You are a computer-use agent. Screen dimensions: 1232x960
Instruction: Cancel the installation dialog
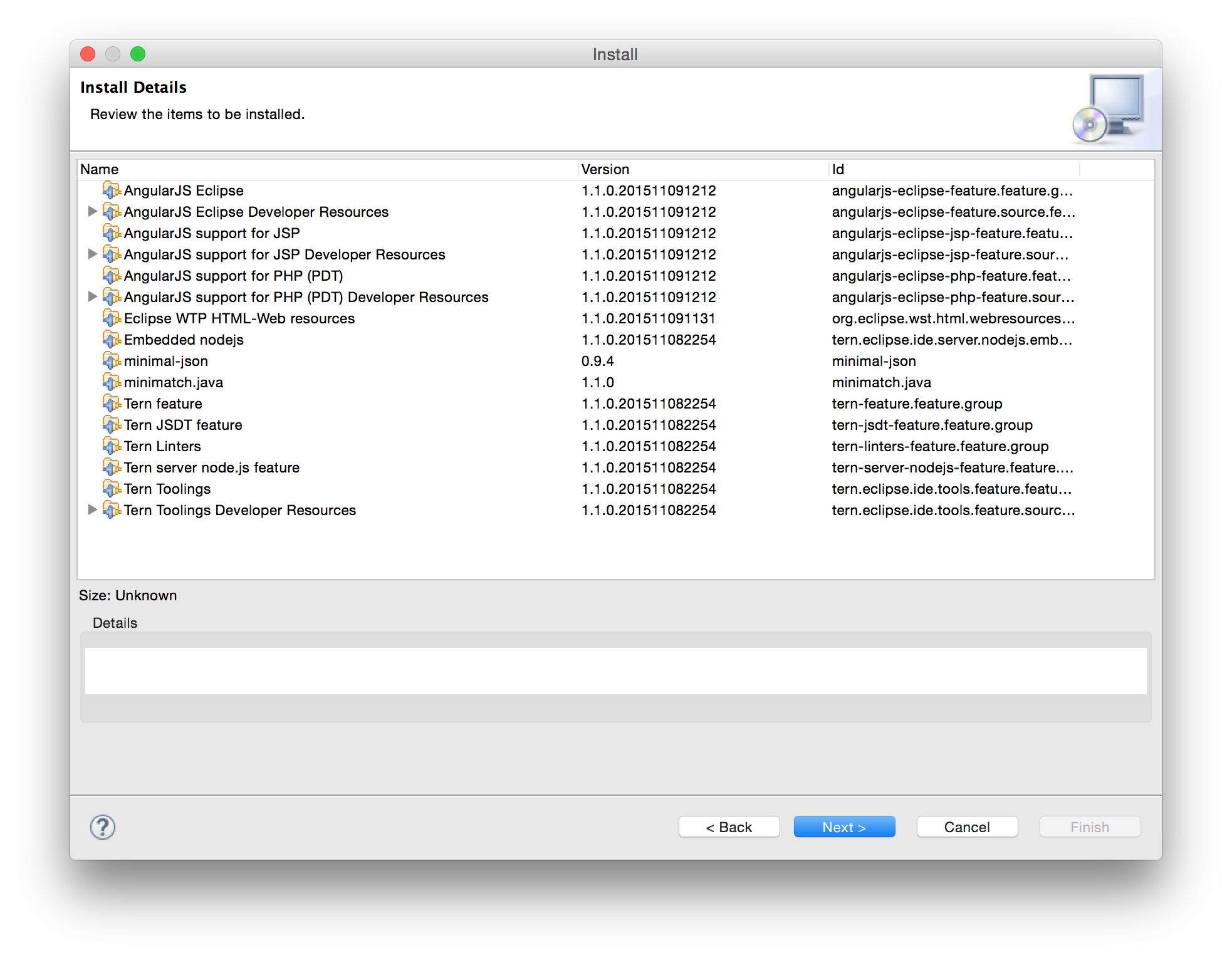click(x=967, y=827)
